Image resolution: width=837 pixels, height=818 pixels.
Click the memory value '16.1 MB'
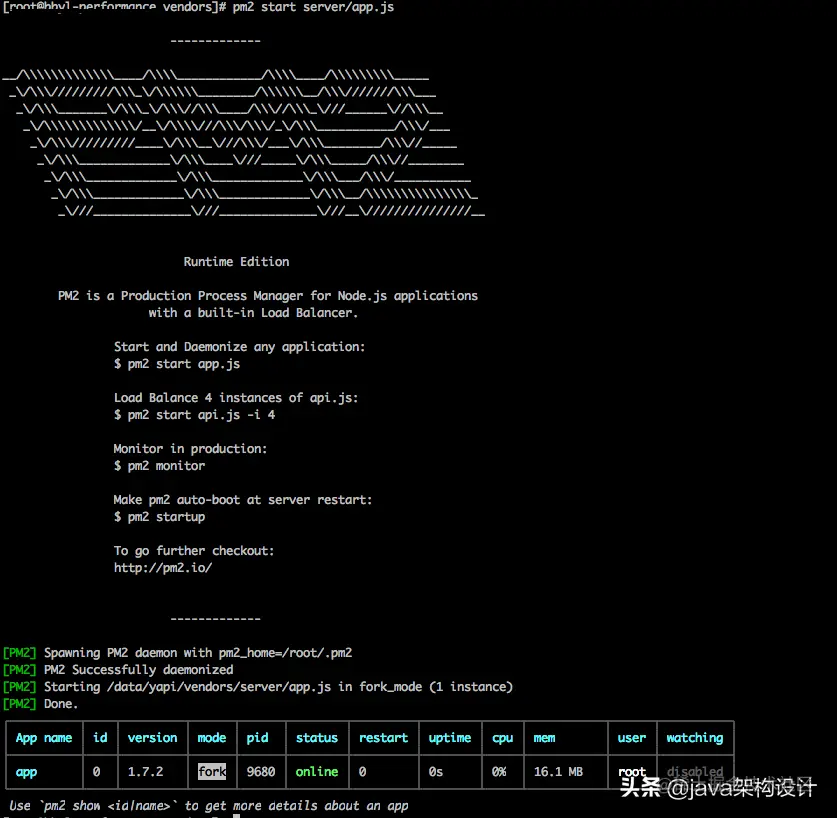click(x=558, y=772)
